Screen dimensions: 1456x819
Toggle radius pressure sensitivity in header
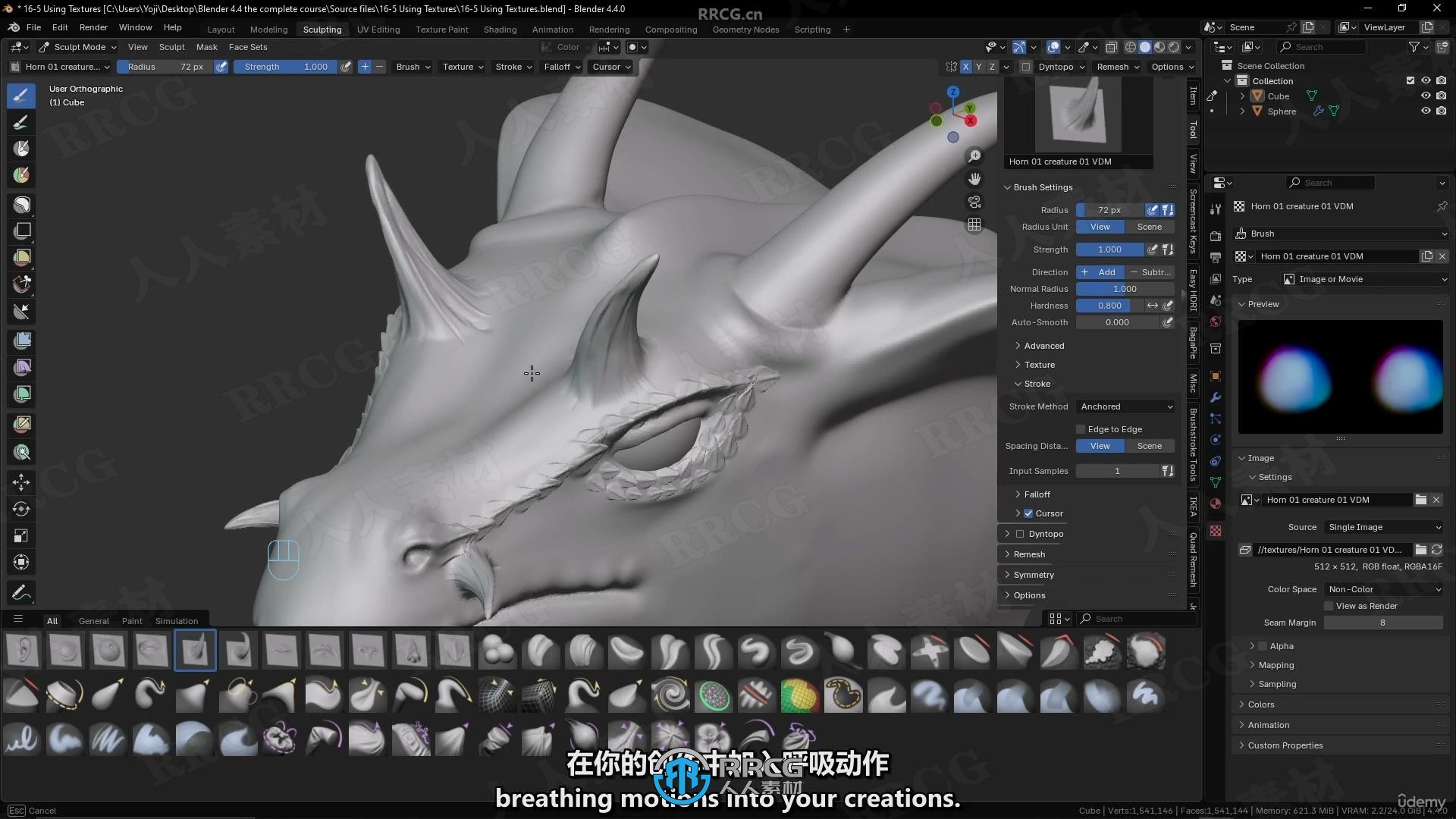click(x=221, y=67)
